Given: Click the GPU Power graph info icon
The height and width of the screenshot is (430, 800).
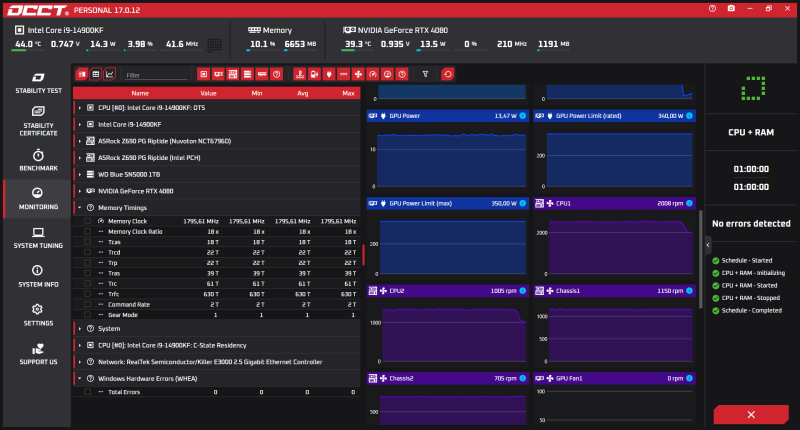Looking at the screenshot, I should [x=522, y=116].
